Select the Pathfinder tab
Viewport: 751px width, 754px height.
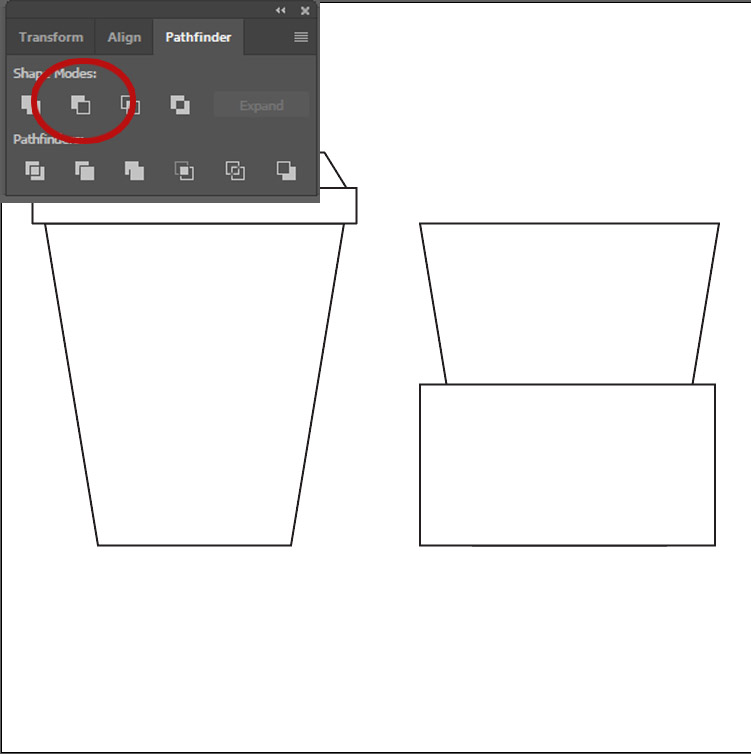coord(198,38)
